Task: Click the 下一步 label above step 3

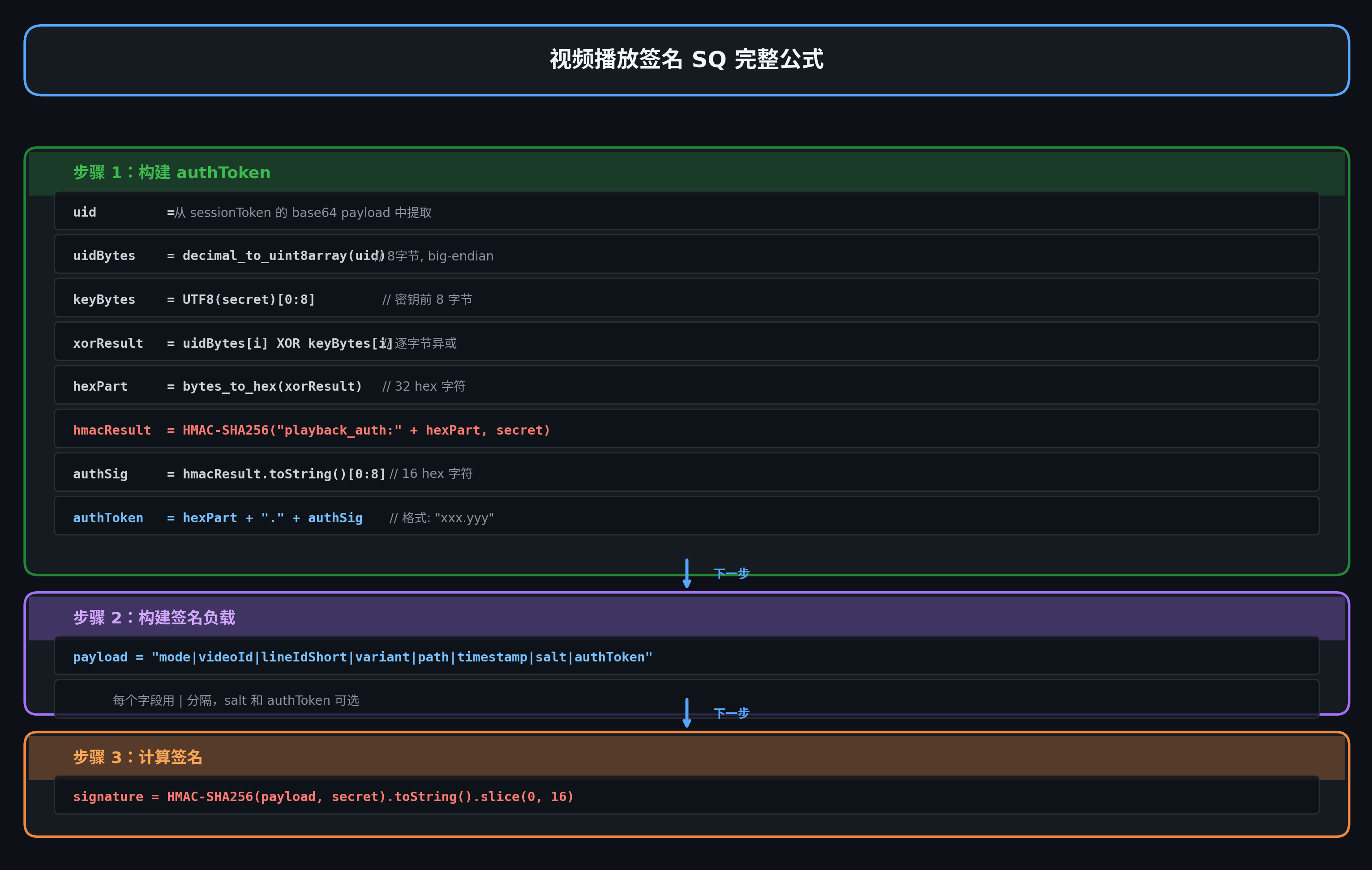Action: 732,713
